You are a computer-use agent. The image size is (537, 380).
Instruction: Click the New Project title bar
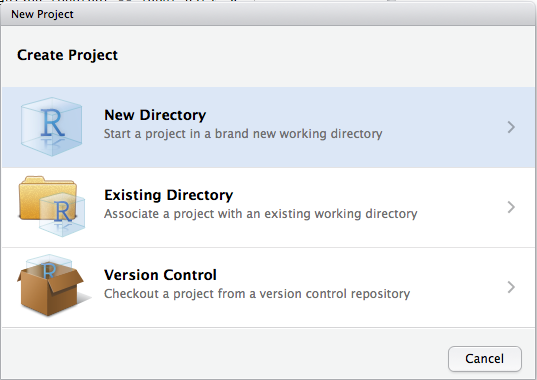pos(268,14)
